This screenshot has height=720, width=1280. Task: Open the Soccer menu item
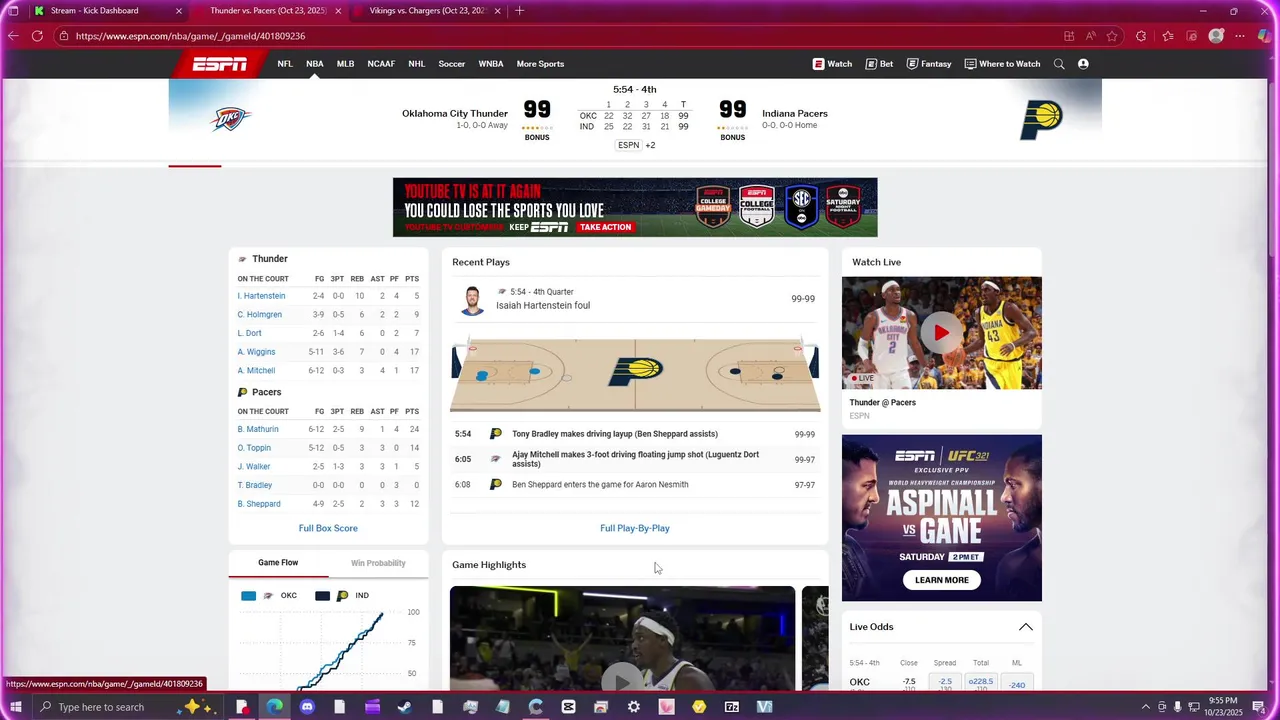pos(452,64)
